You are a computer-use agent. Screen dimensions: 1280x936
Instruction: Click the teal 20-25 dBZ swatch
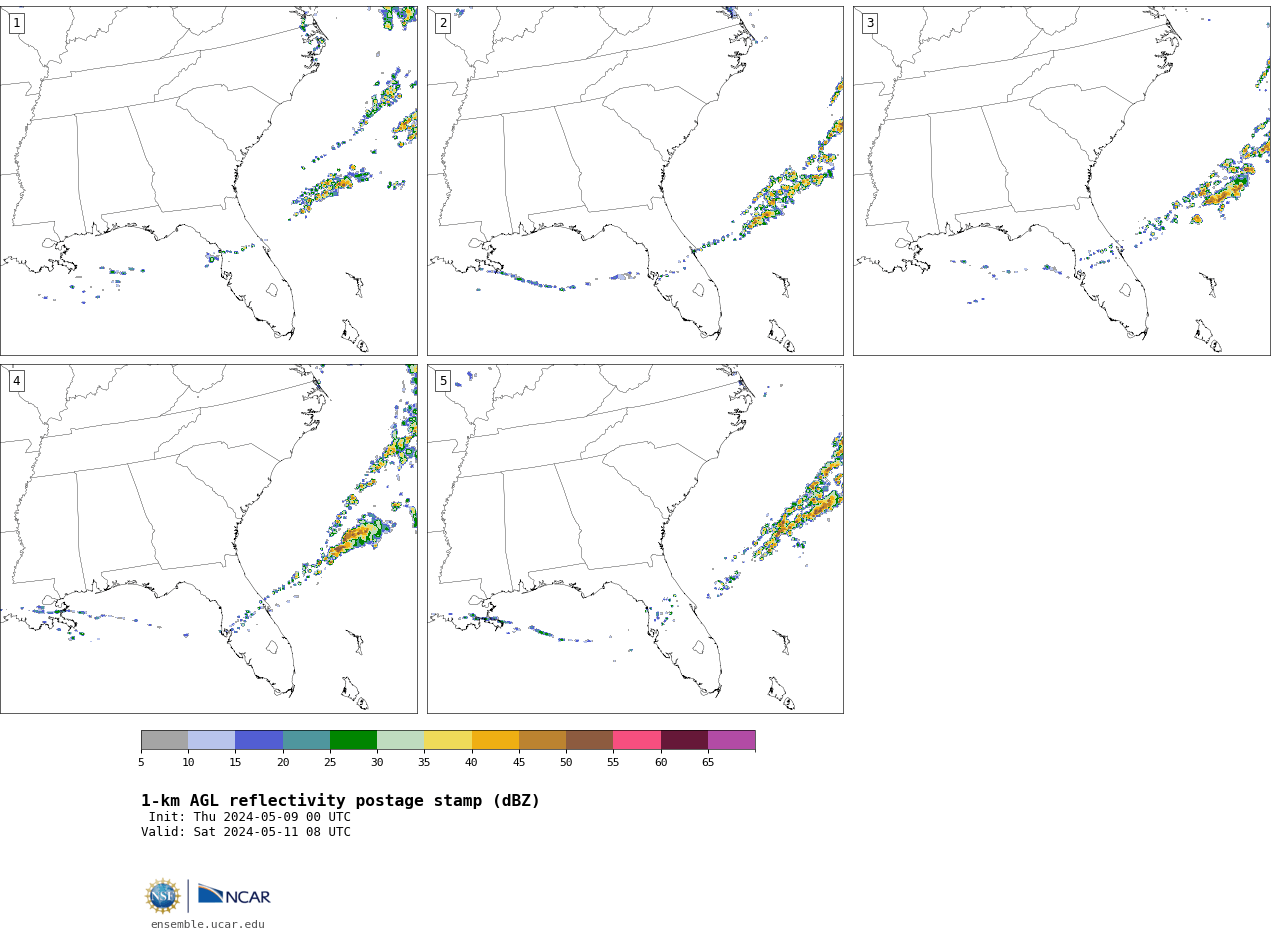point(306,740)
